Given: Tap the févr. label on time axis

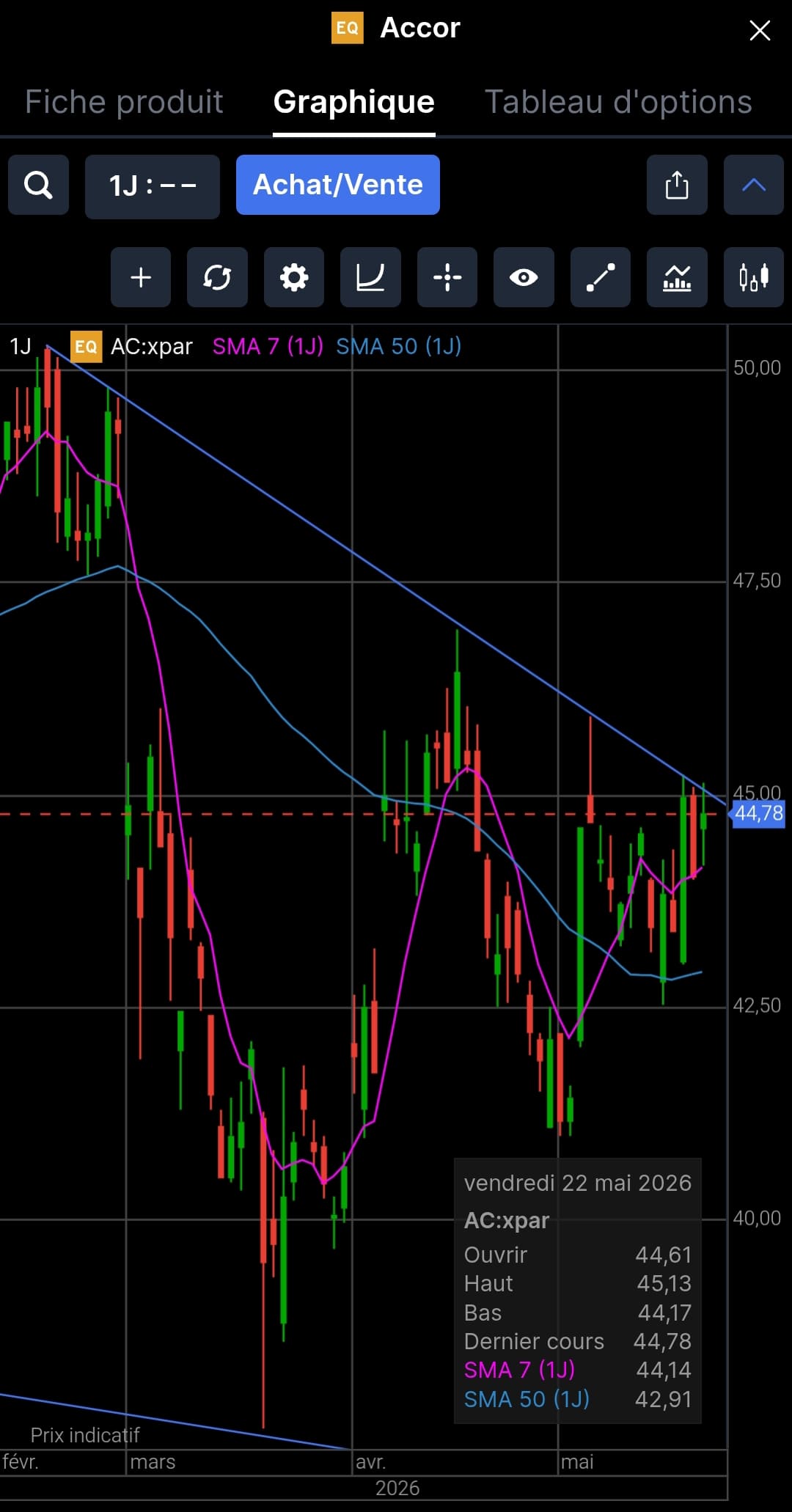Looking at the screenshot, I should coord(21,1462).
